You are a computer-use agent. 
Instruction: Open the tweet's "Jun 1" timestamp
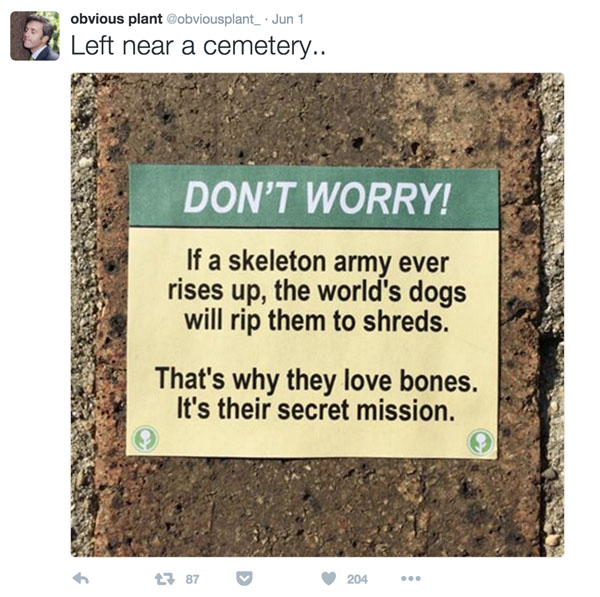[x=291, y=20]
